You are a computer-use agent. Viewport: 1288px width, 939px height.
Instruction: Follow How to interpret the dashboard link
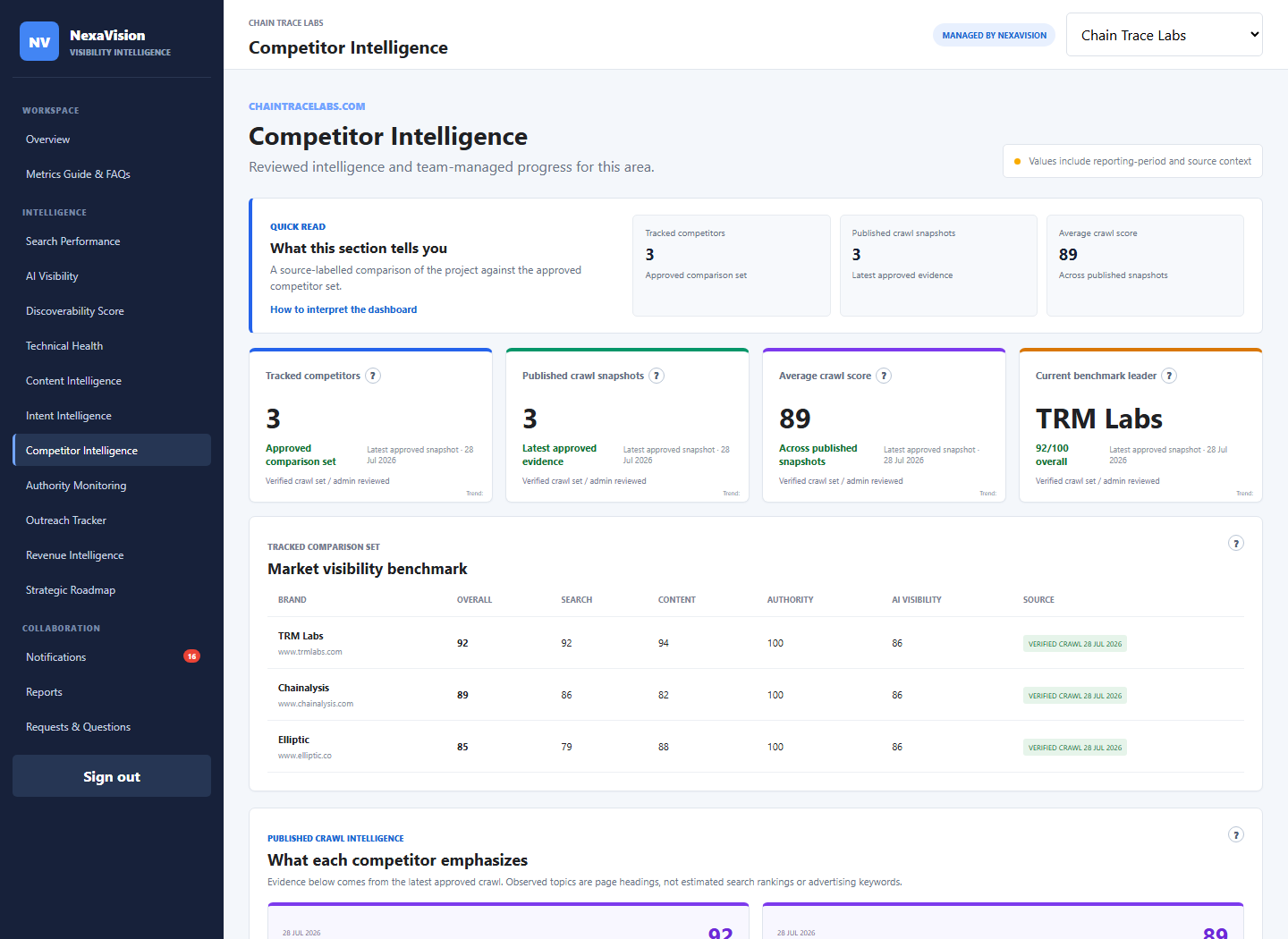[343, 309]
